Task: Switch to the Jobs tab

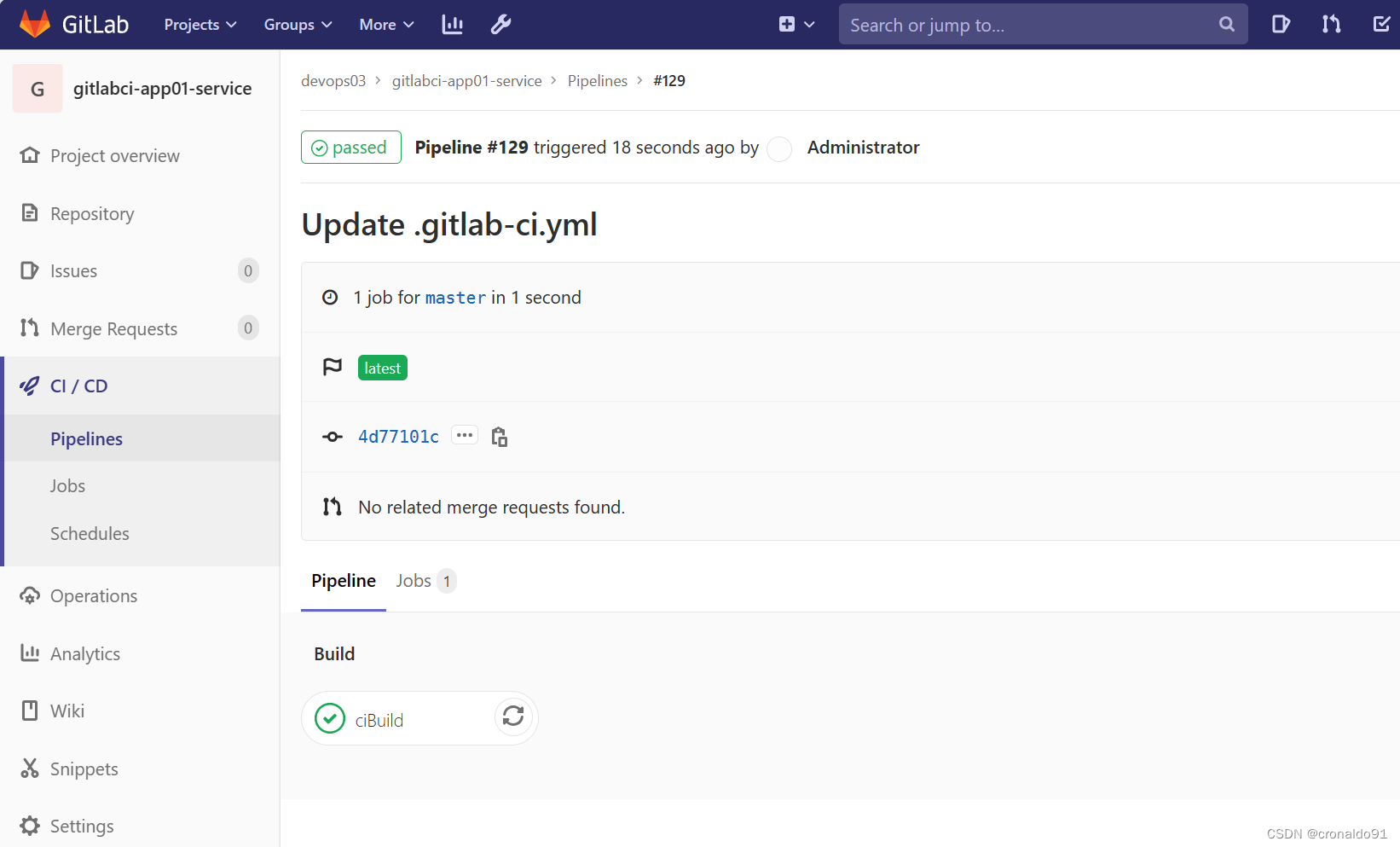Action: coord(426,581)
